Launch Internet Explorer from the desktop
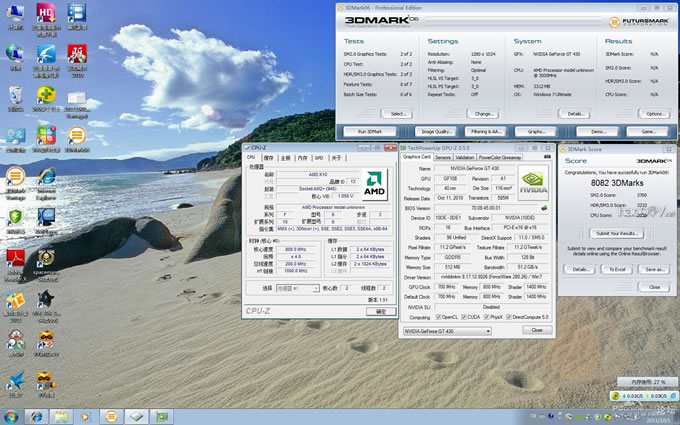 click(45, 178)
